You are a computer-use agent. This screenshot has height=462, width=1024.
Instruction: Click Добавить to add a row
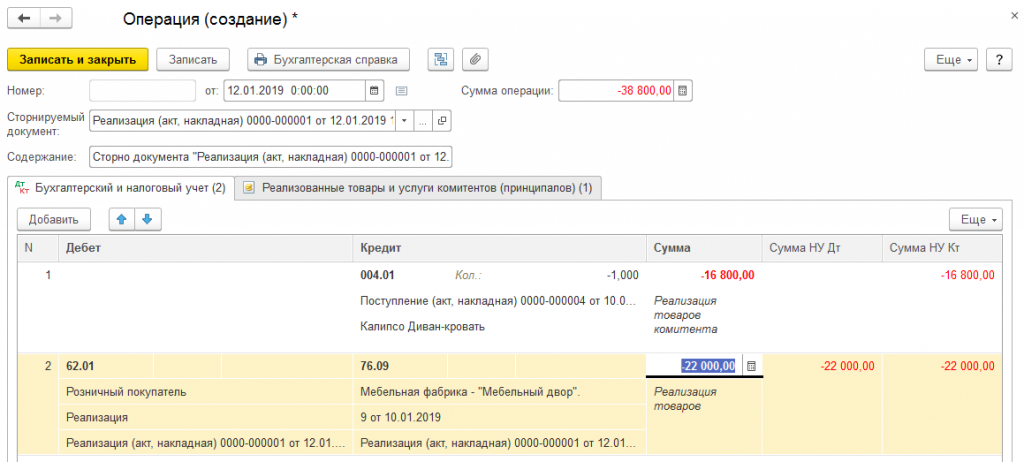(x=53, y=219)
